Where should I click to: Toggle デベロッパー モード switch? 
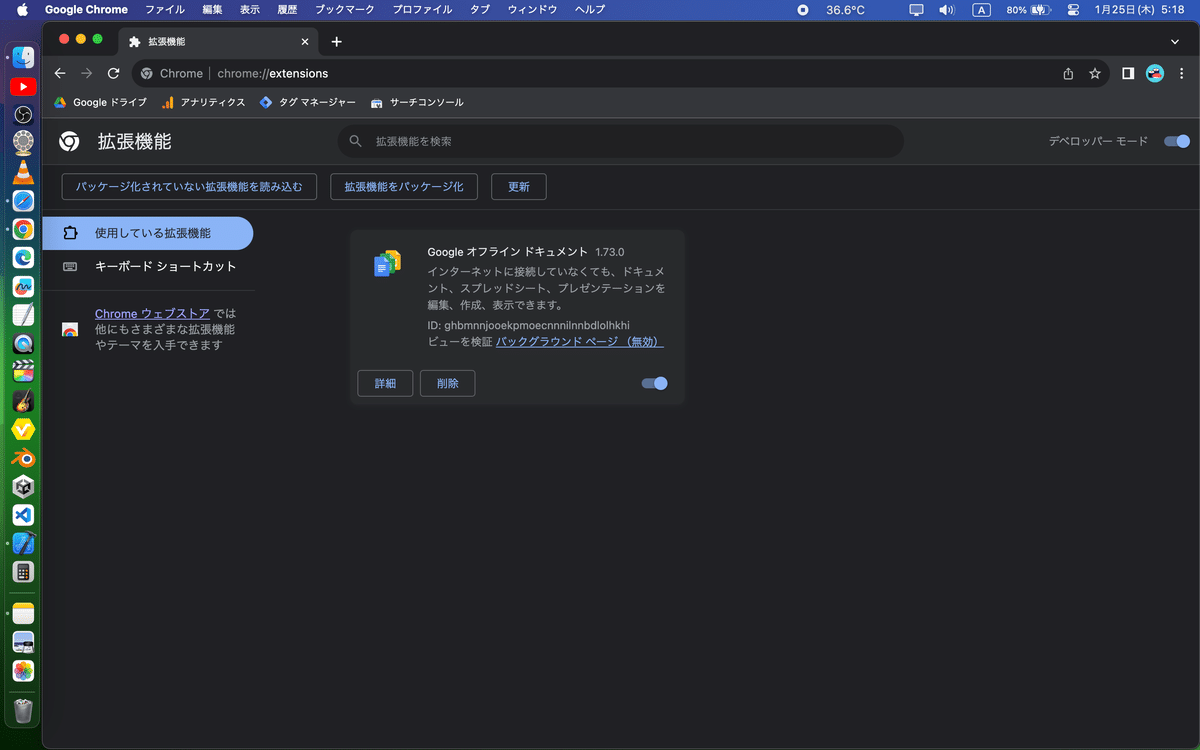(x=1177, y=141)
